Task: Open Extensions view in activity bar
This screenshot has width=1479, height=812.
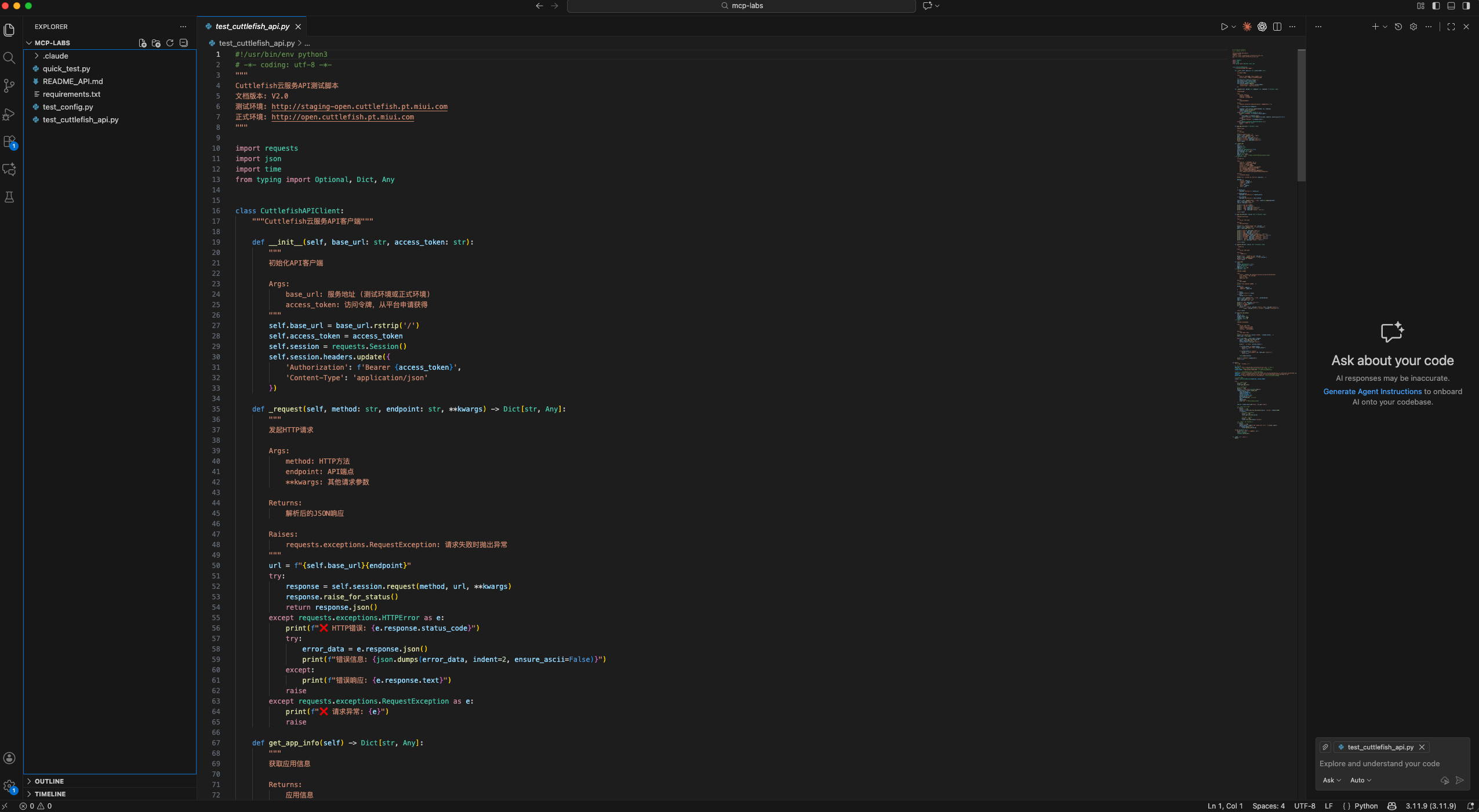Action: [9, 142]
